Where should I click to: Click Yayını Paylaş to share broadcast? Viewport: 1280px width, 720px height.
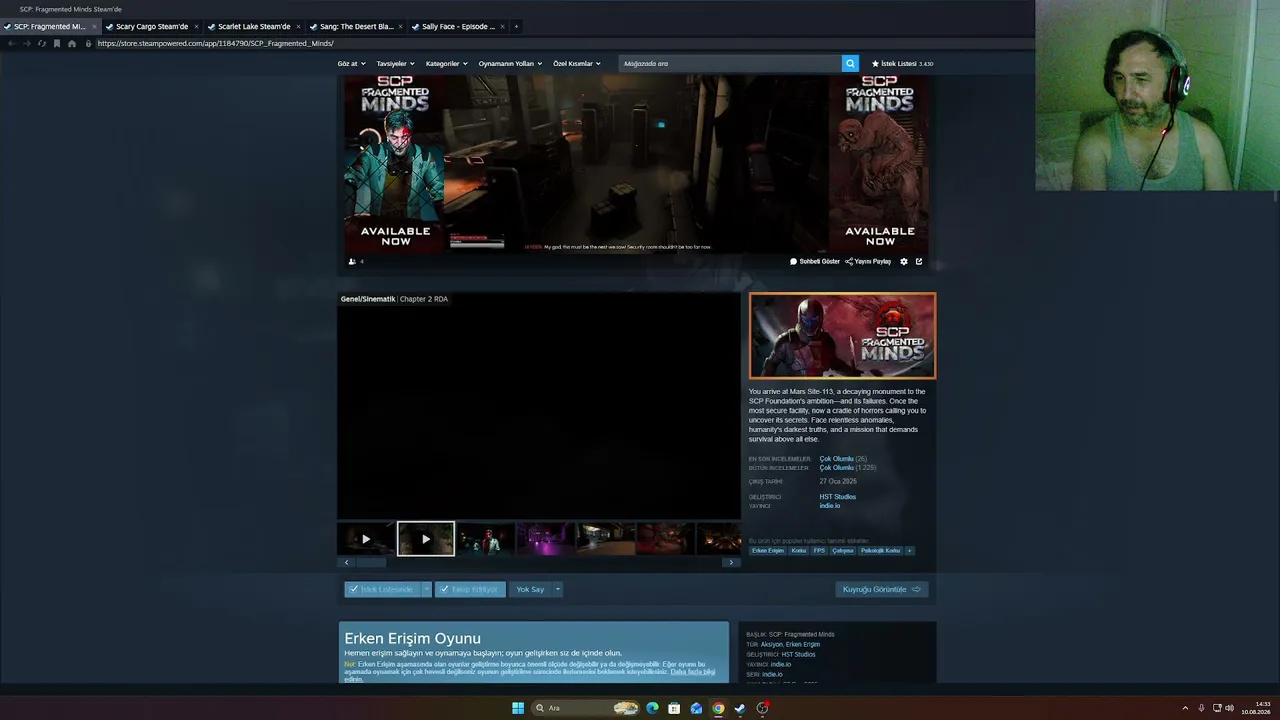point(868,262)
